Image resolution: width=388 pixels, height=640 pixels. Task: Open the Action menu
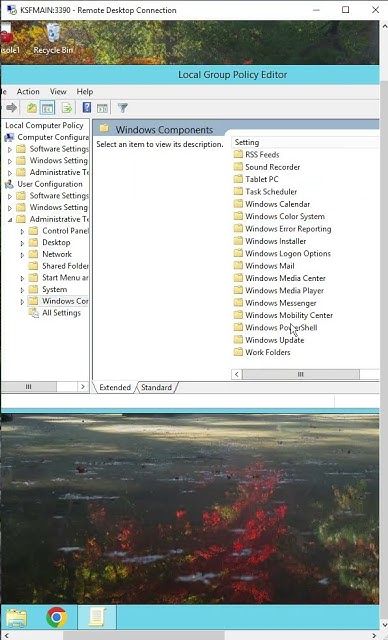(x=28, y=91)
